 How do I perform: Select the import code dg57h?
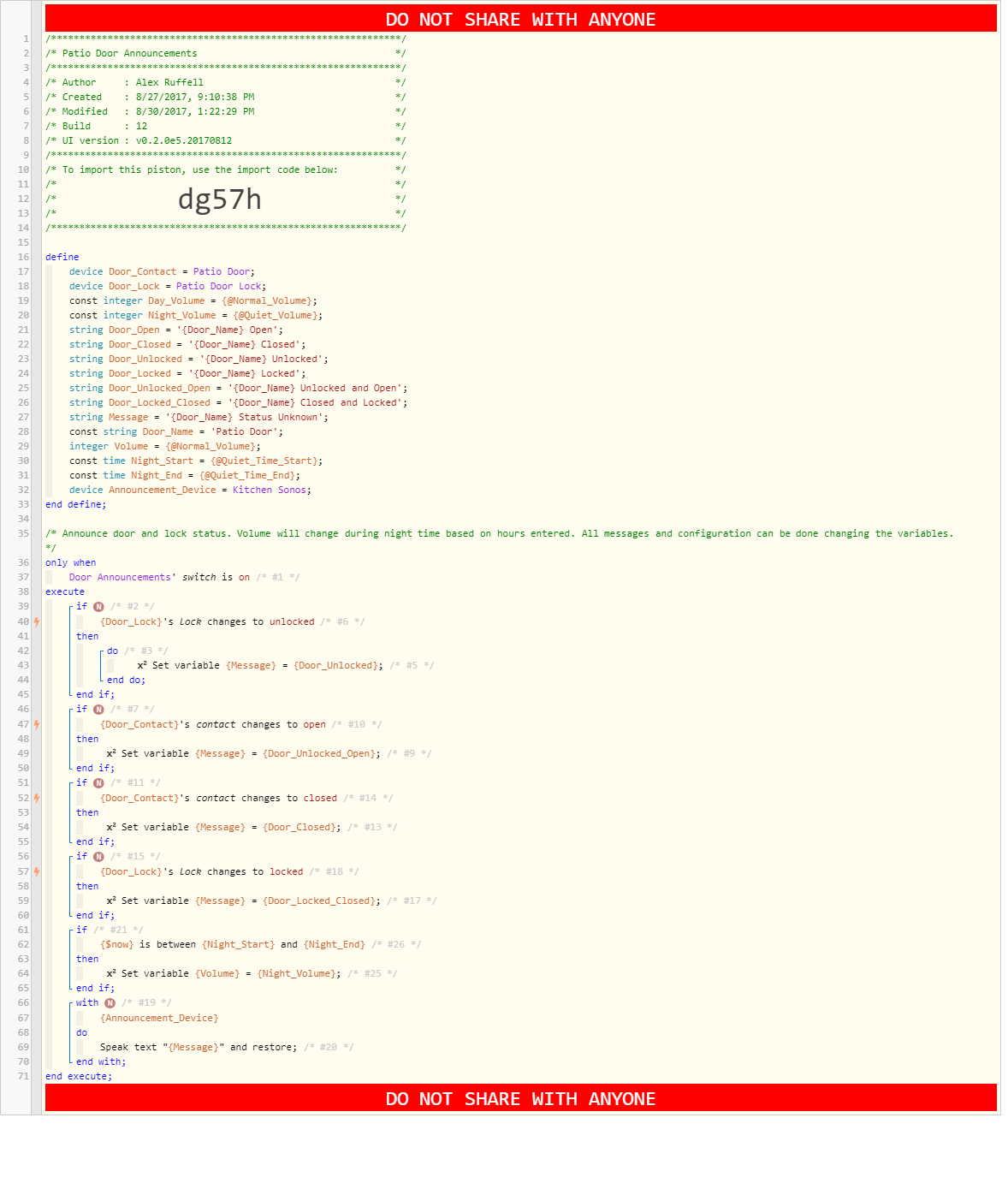point(220,199)
